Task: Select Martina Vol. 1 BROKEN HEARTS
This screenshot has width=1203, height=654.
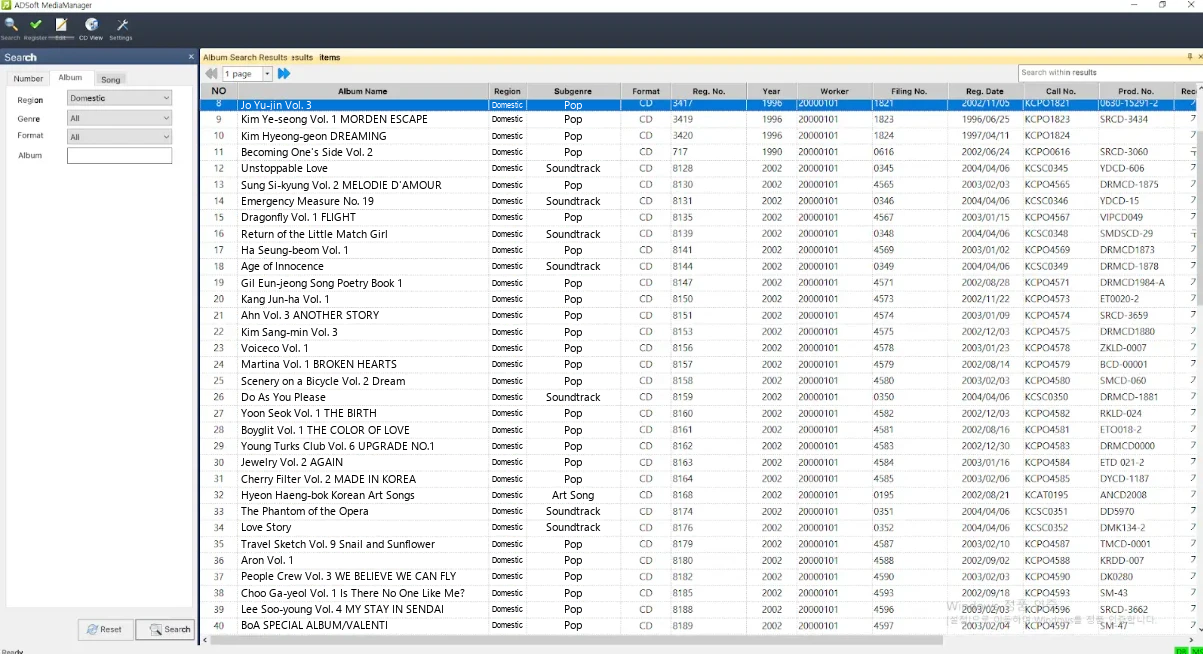Action: tap(699, 364)
